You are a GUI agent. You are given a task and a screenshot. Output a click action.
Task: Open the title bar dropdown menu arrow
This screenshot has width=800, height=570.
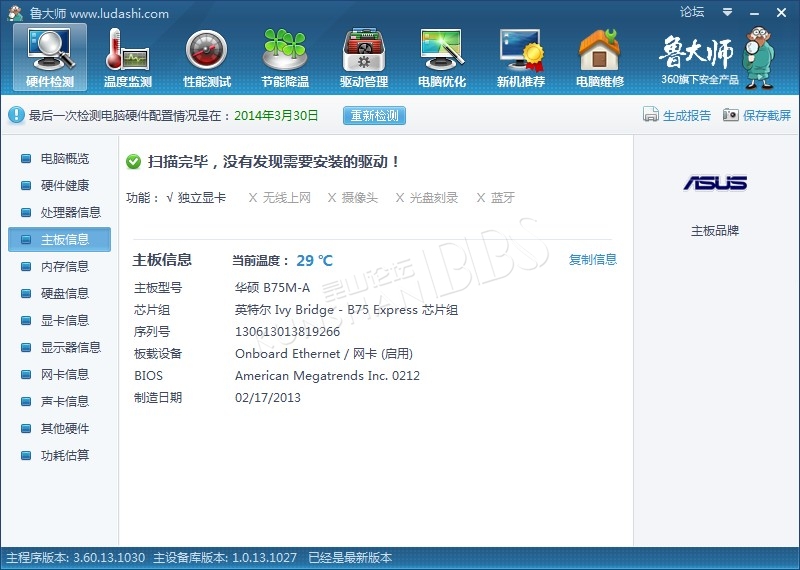pyautogui.click(x=728, y=12)
